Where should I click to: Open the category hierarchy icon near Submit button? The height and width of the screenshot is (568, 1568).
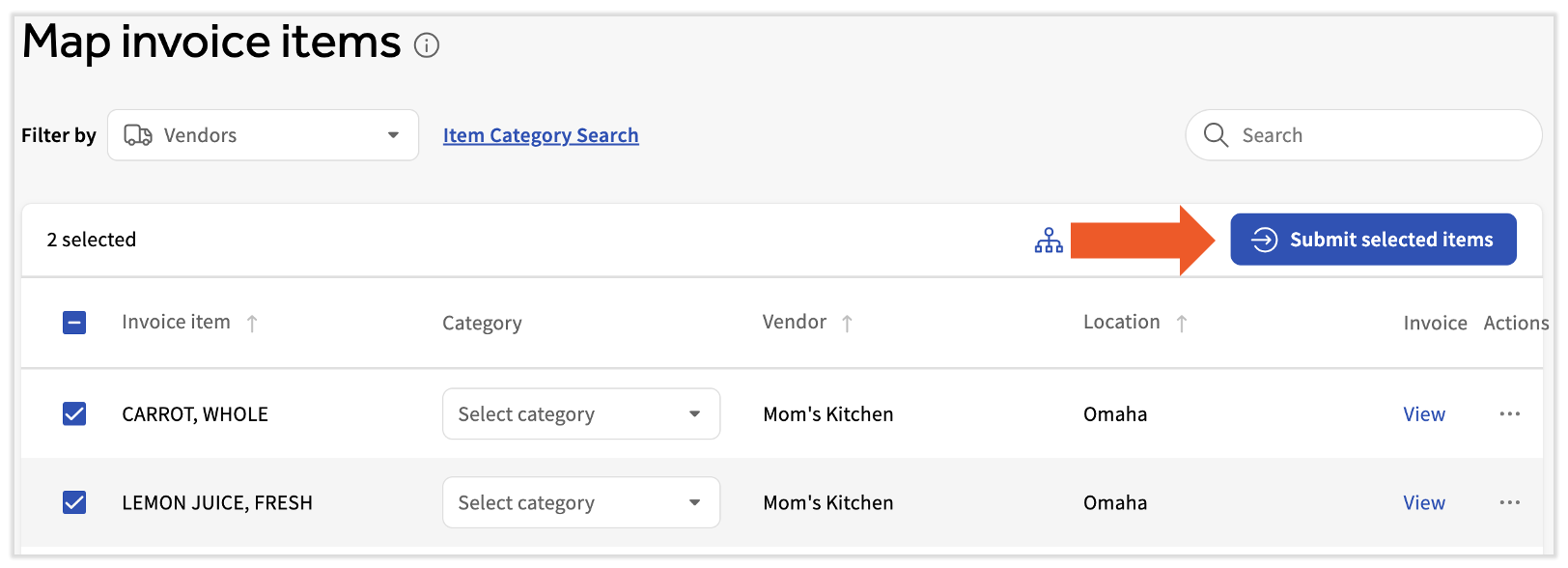1049,240
